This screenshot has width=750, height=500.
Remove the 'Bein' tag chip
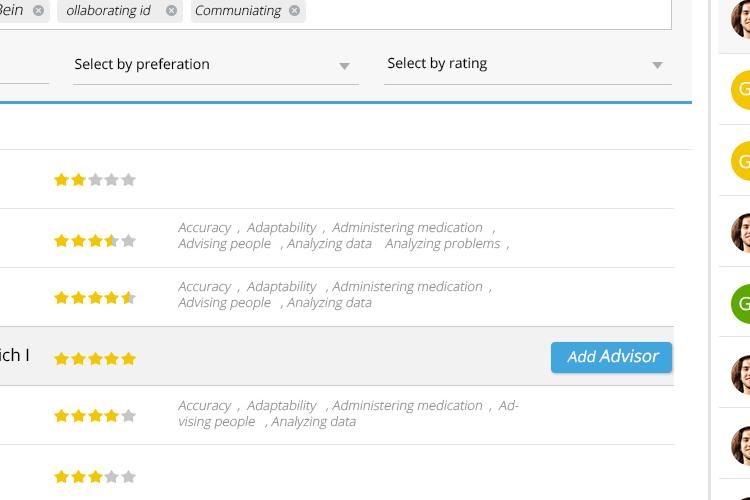[38, 10]
